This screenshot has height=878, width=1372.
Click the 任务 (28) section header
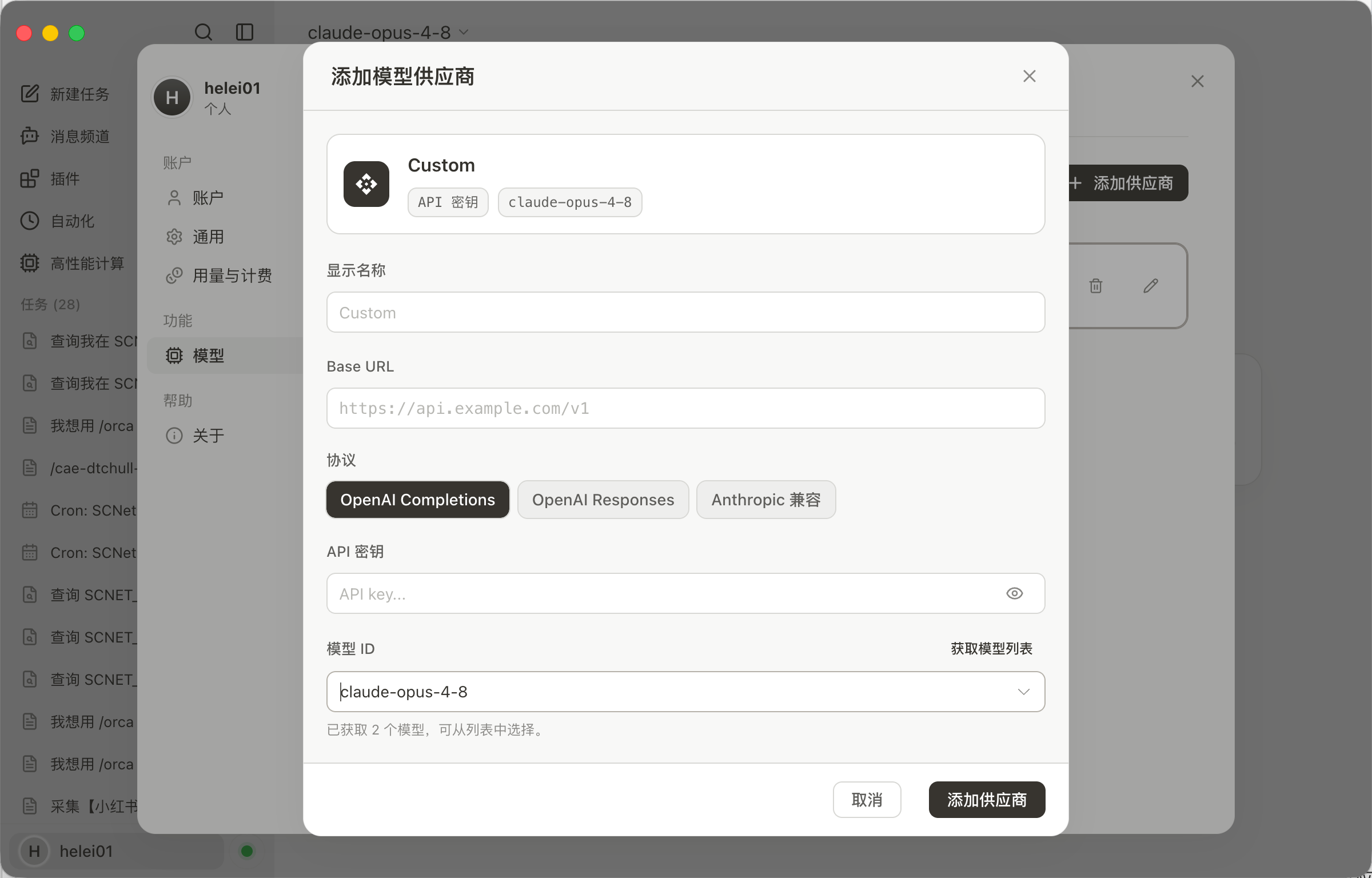50,304
